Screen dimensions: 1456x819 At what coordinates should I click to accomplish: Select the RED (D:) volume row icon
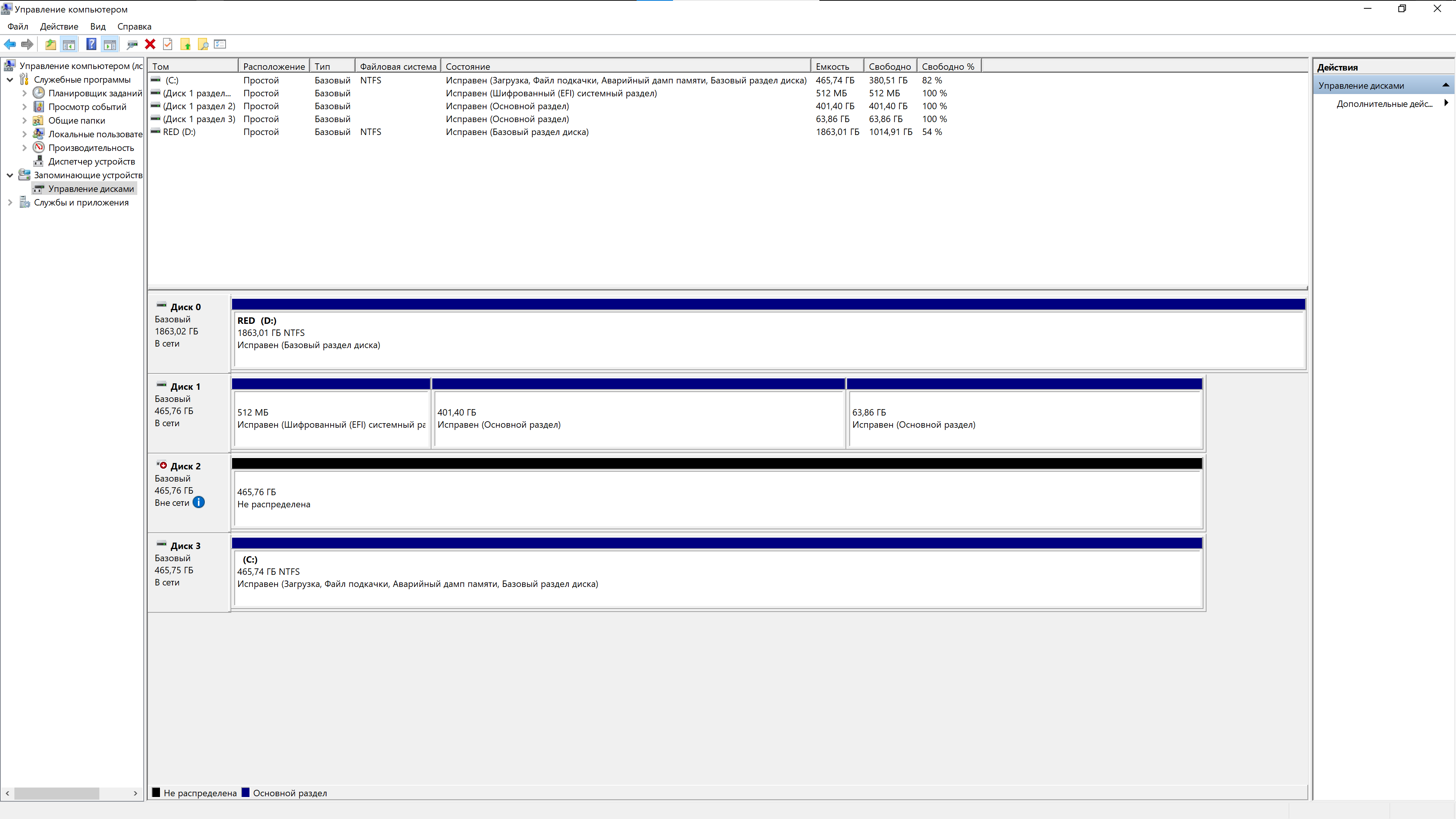pyautogui.click(x=155, y=131)
